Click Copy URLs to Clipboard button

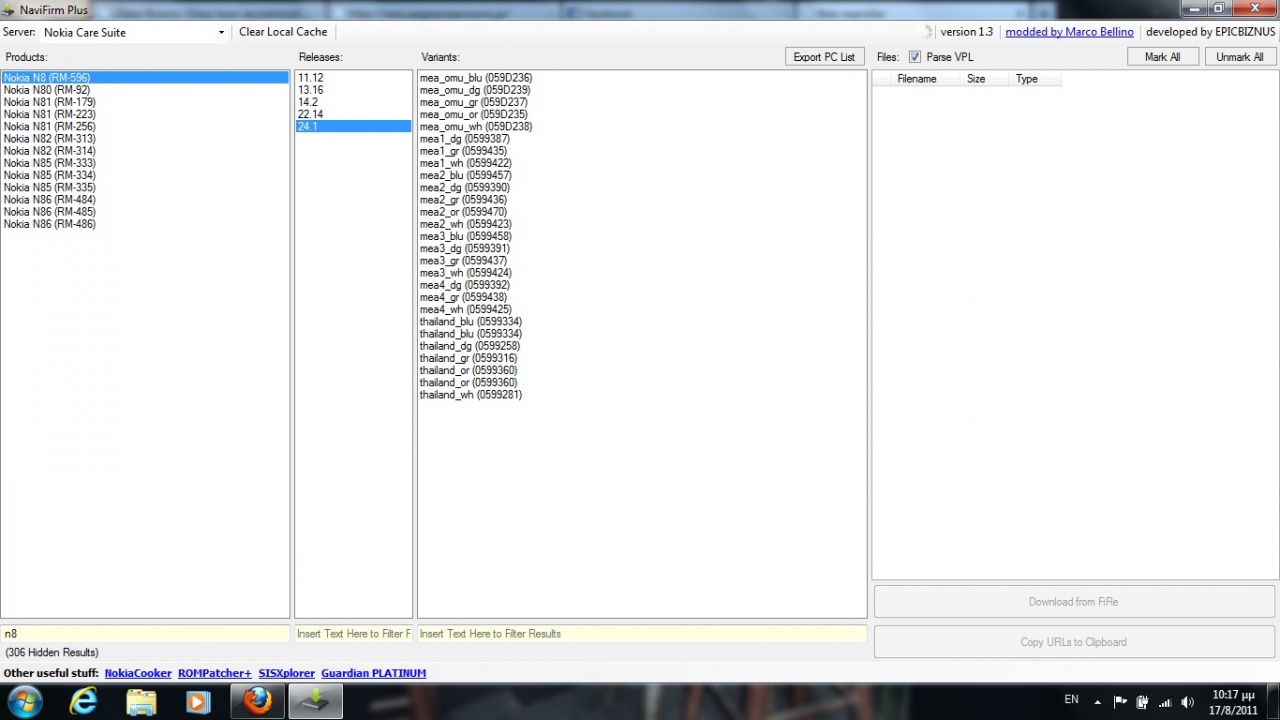pyautogui.click(x=1074, y=642)
